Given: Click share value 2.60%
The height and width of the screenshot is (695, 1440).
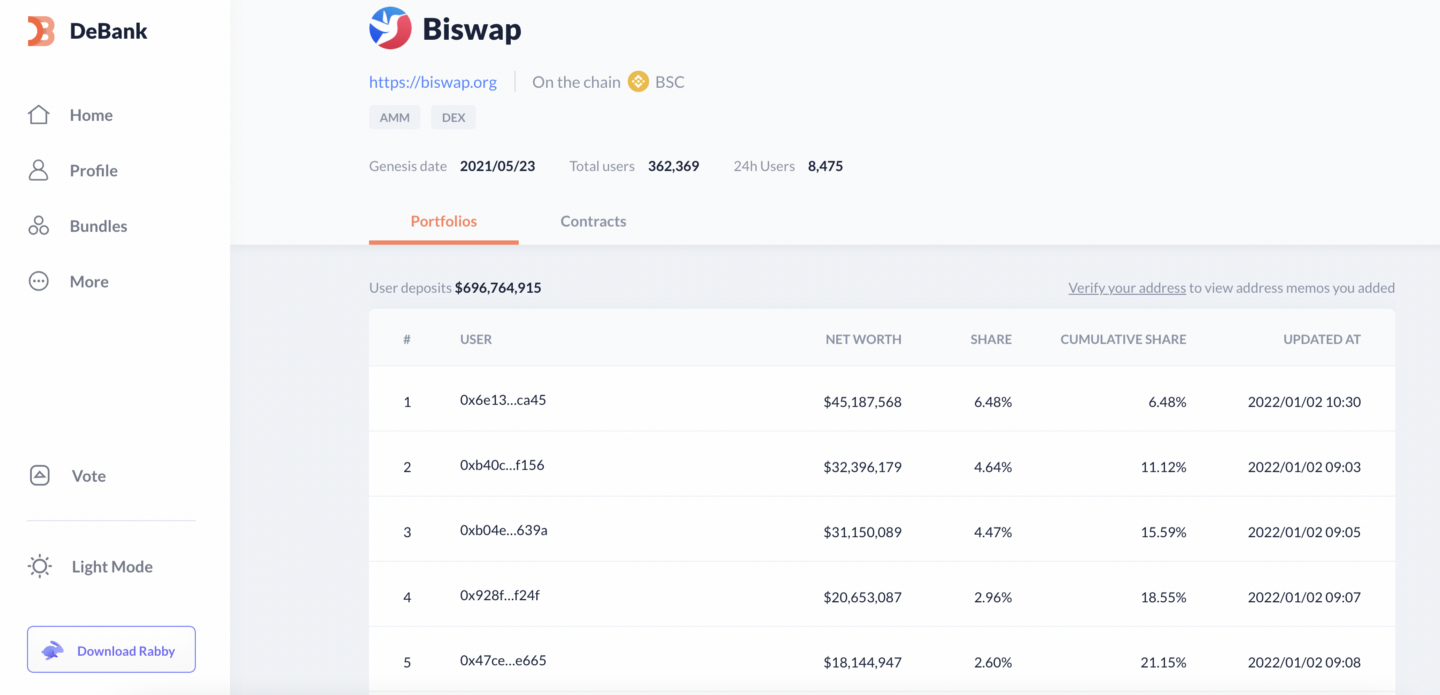Looking at the screenshot, I should (993, 662).
